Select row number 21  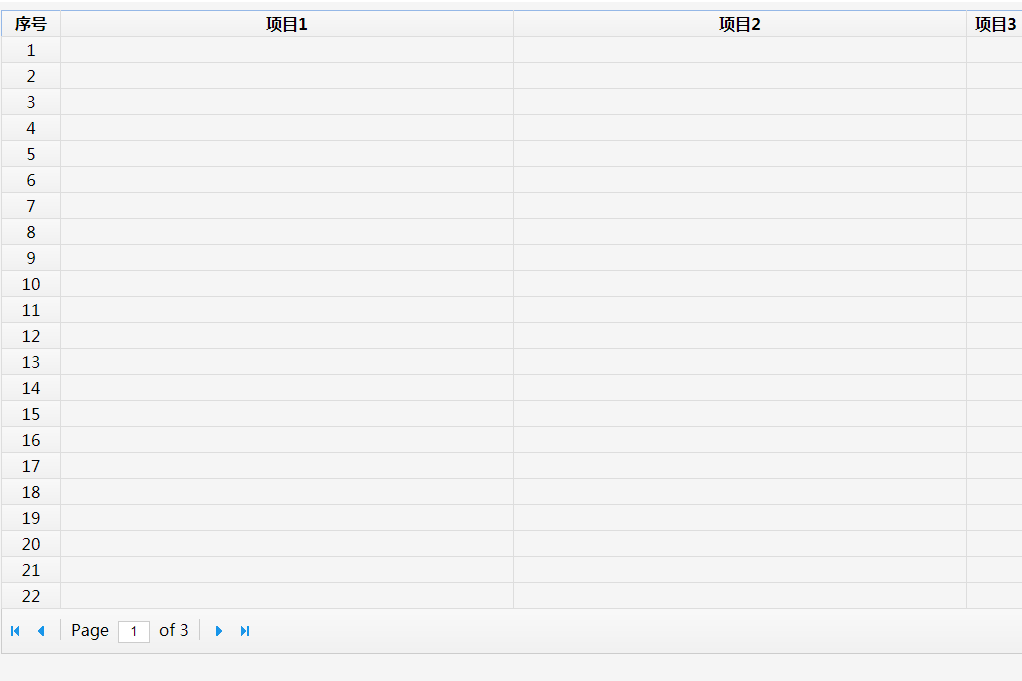[x=31, y=570]
